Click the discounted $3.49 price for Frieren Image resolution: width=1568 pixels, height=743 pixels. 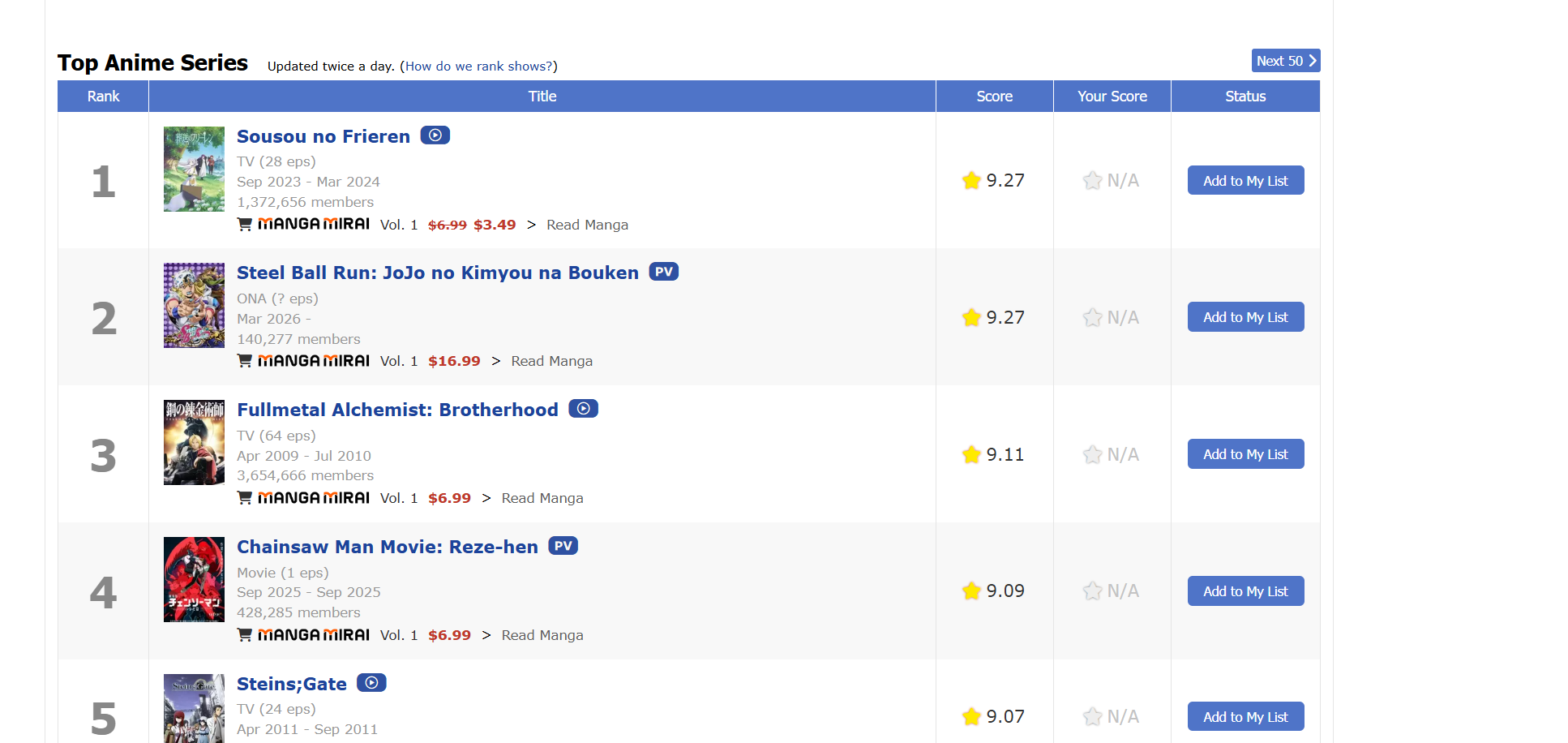(495, 225)
